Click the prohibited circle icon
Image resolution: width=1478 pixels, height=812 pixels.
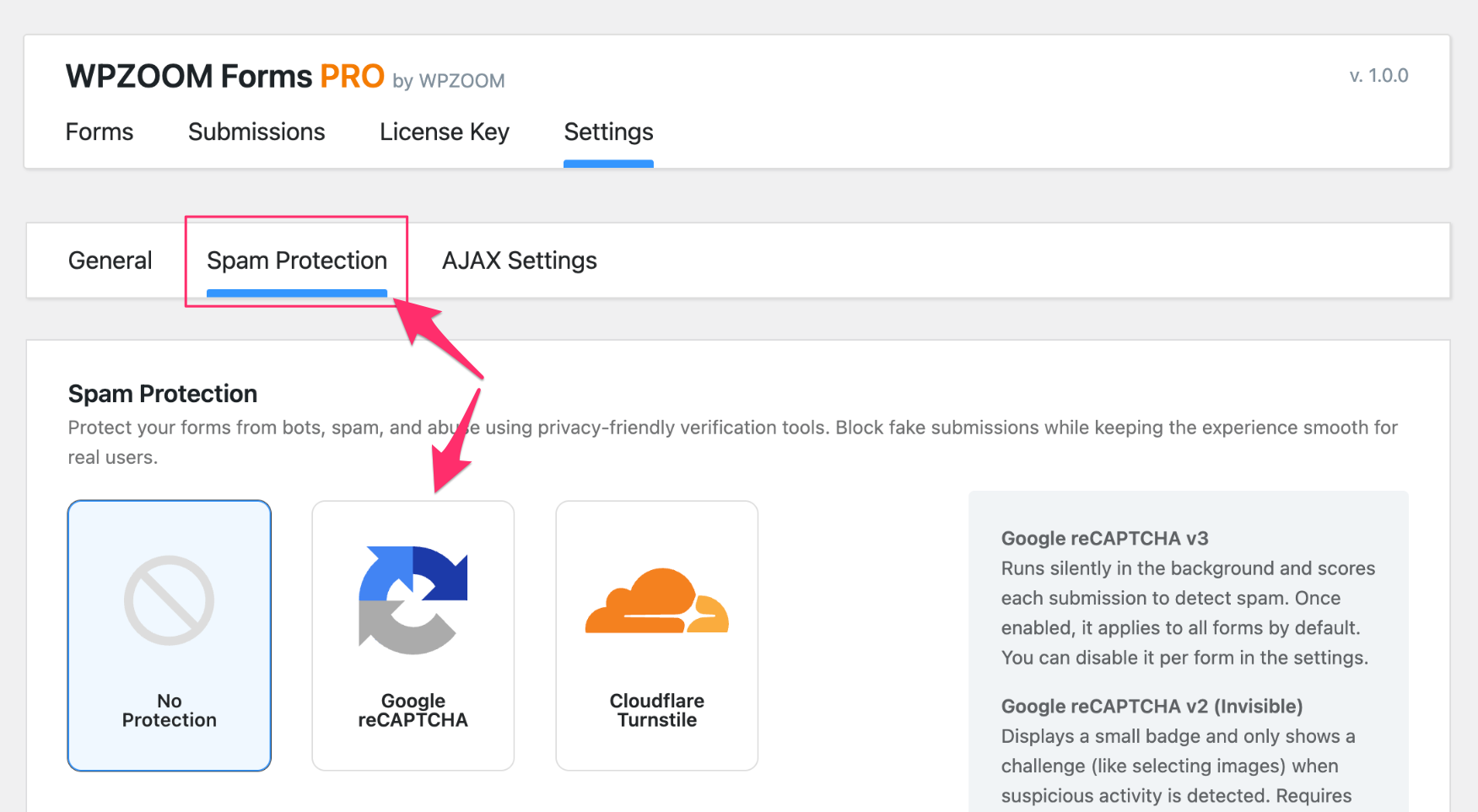coord(170,600)
